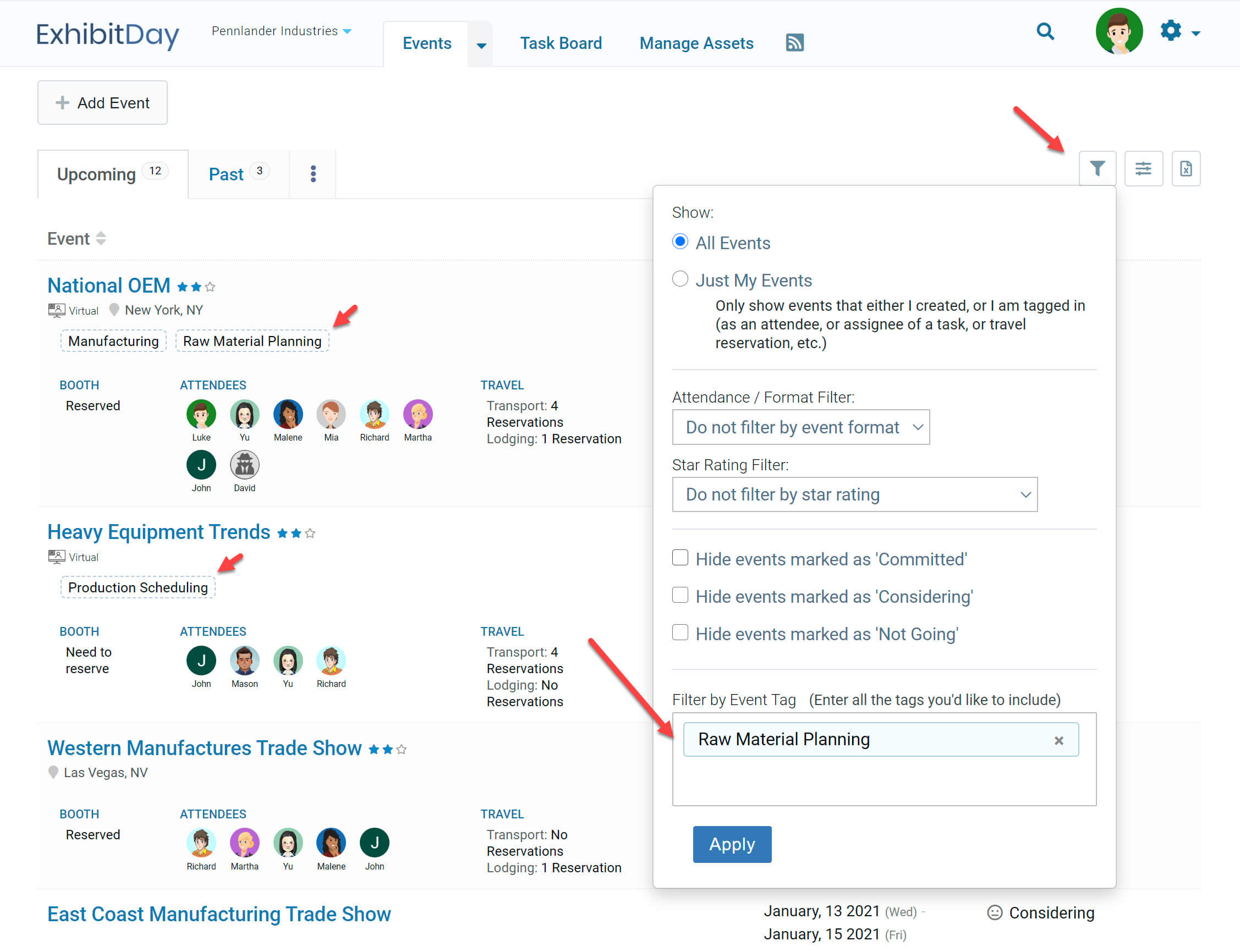Click the Apply button in the filter panel
This screenshot has width=1240, height=952.
pyautogui.click(x=732, y=844)
